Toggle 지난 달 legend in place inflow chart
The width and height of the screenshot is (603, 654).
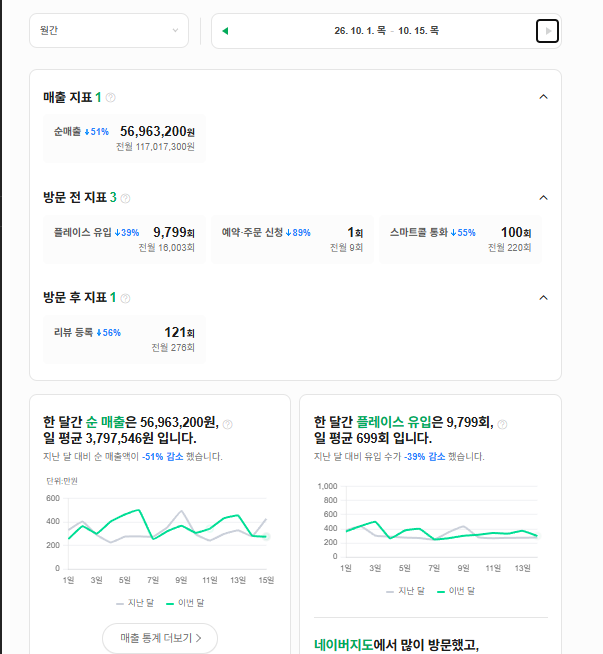[406, 591]
